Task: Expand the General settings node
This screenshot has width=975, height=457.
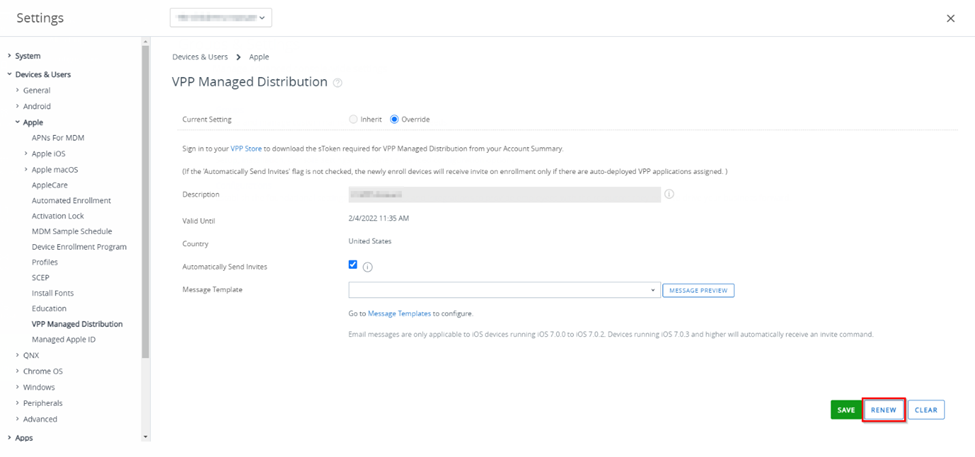Action: 17,90
